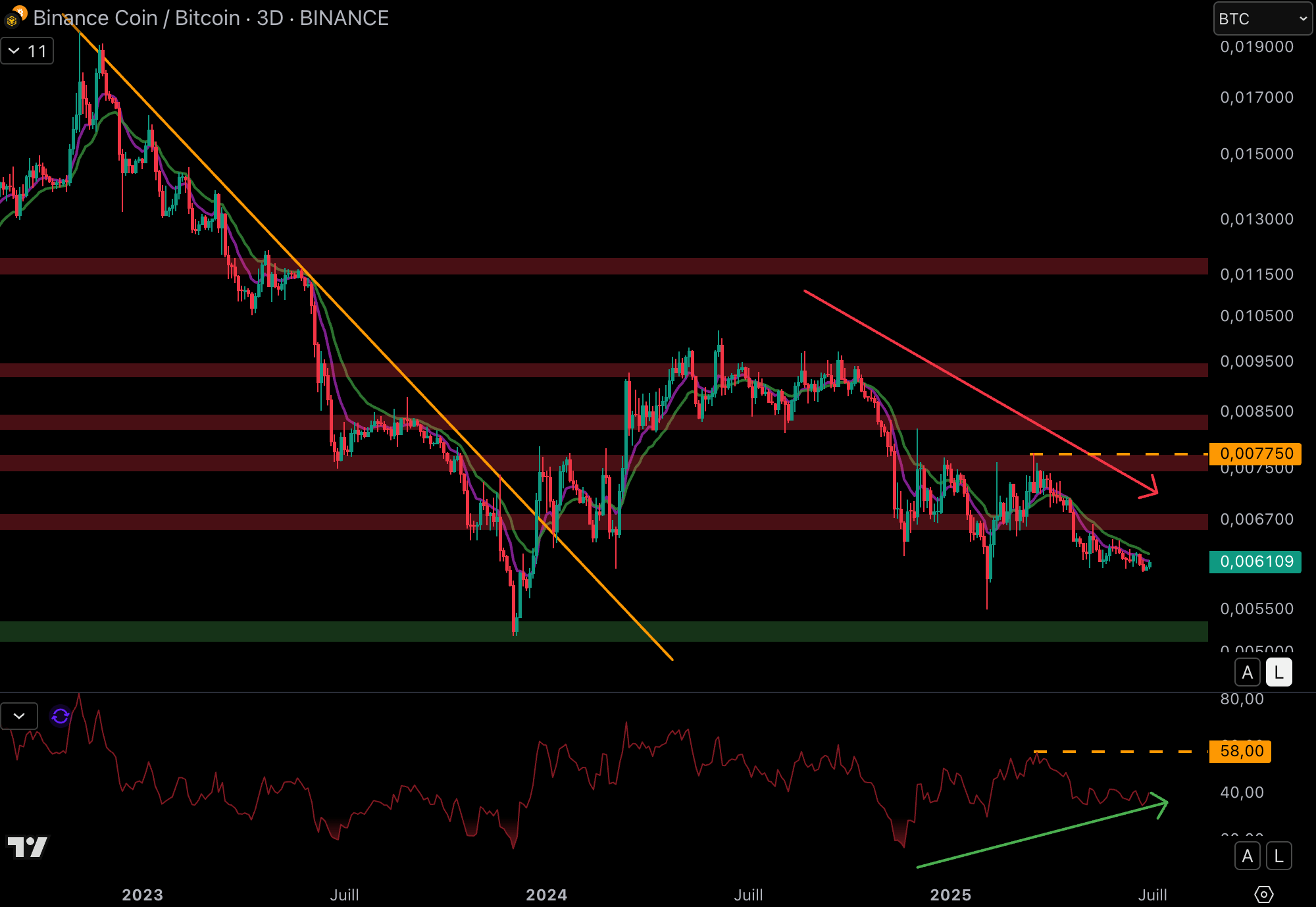This screenshot has height=907, width=1316.
Task: Toggle auto scale A on RSI pane
Action: click(1248, 856)
